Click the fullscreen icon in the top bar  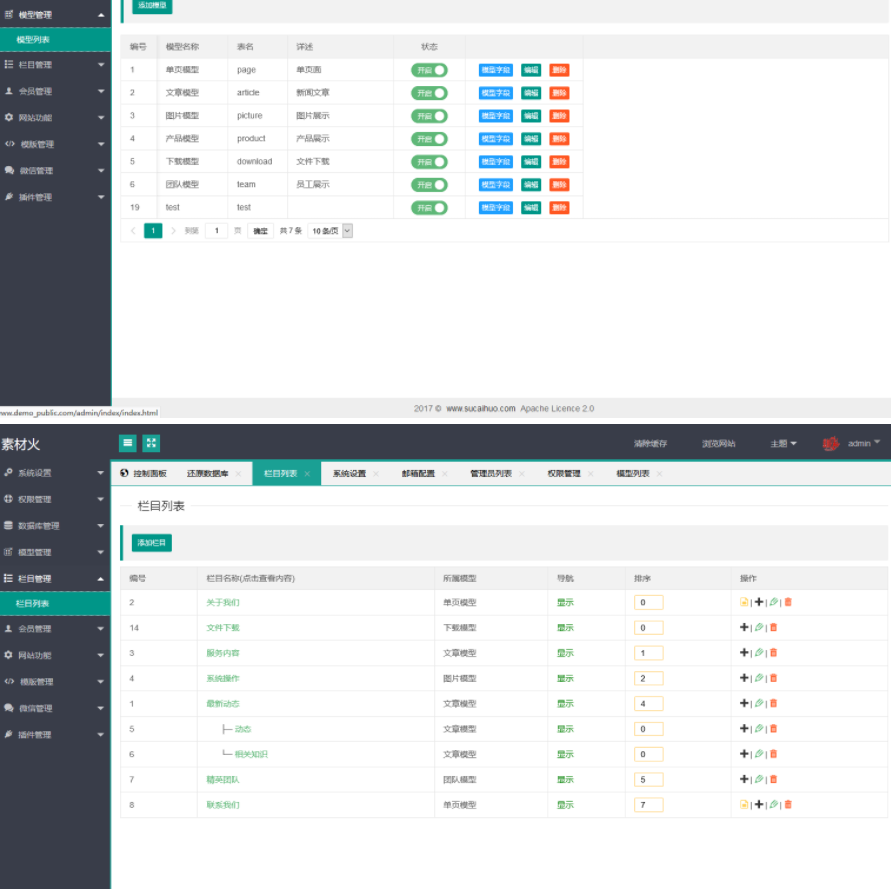(x=151, y=443)
